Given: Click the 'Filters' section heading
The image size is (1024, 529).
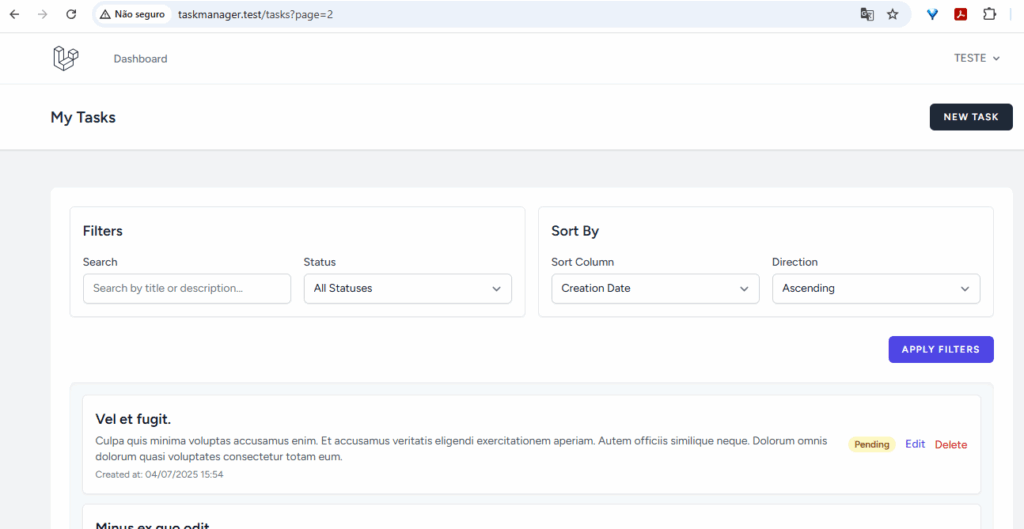Looking at the screenshot, I should (x=103, y=231).
